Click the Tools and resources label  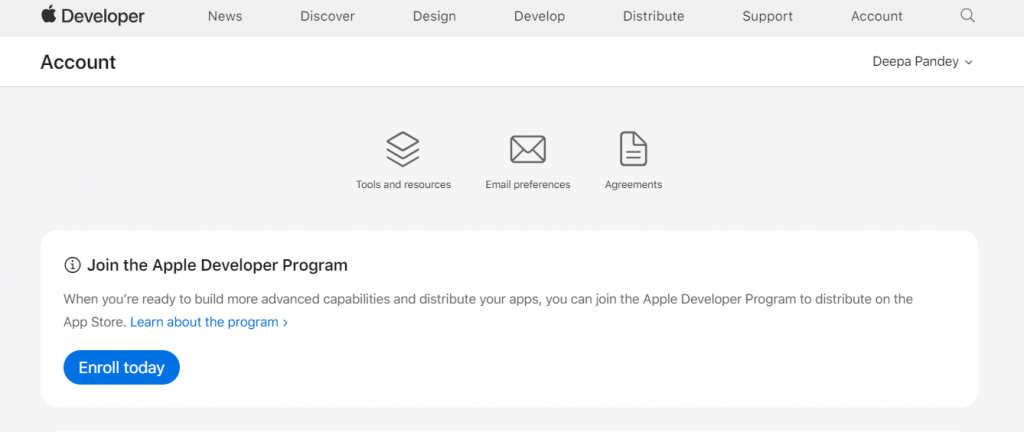[x=403, y=185]
